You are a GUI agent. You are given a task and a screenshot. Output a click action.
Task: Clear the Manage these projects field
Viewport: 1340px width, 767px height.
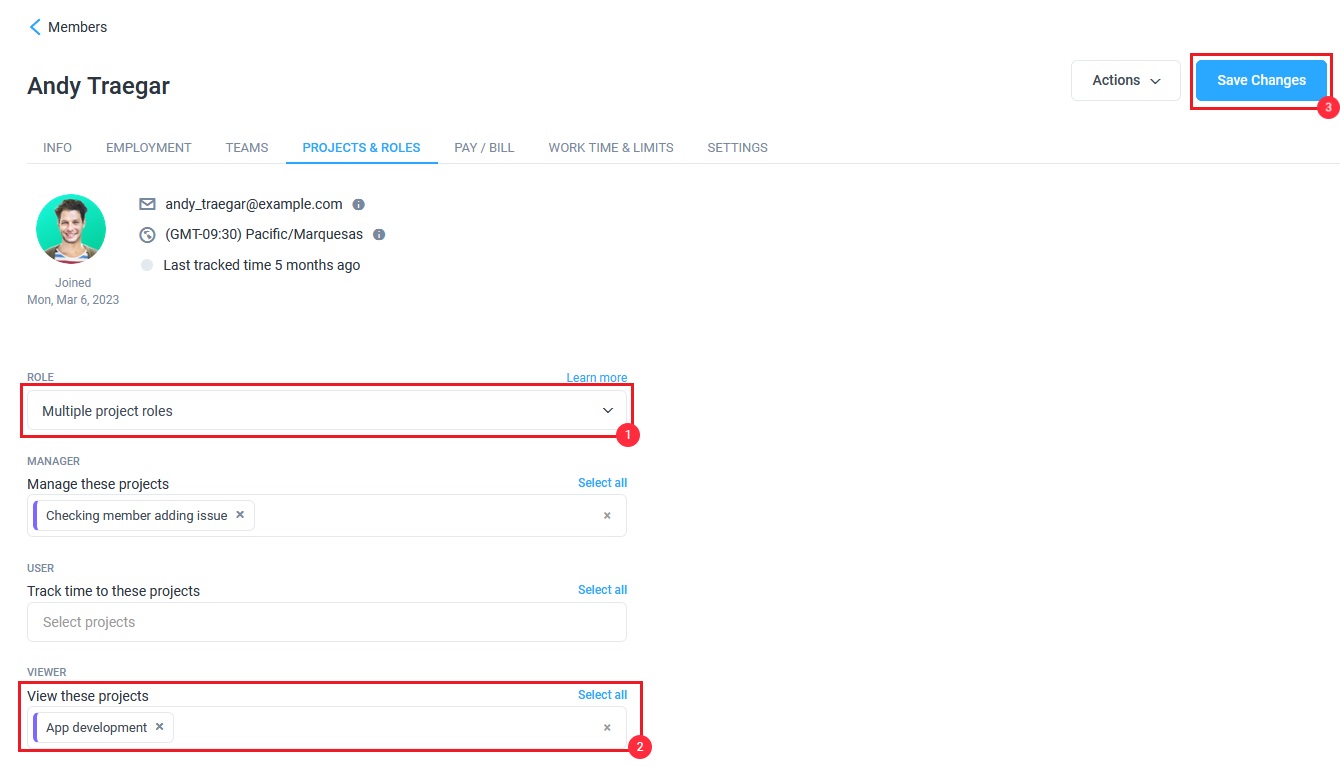607,515
